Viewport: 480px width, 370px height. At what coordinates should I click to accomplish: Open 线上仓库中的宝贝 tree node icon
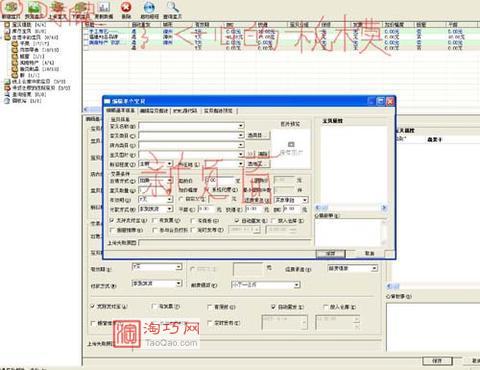(x=7, y=81)
